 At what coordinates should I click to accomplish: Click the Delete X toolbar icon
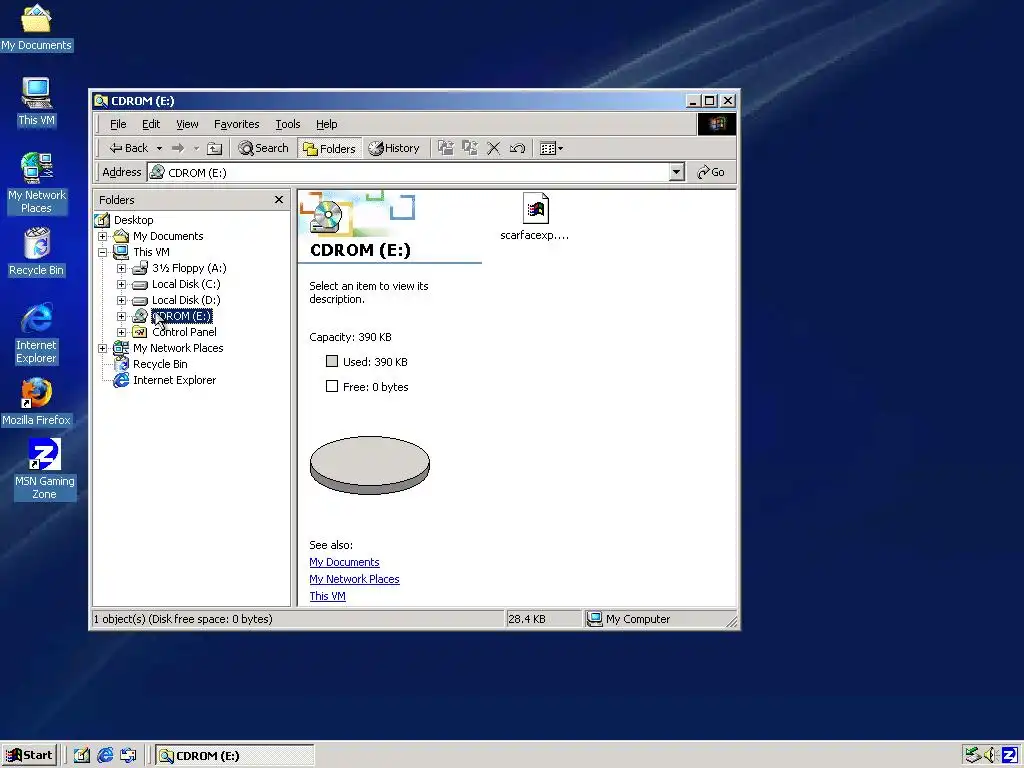coord(494,148)
